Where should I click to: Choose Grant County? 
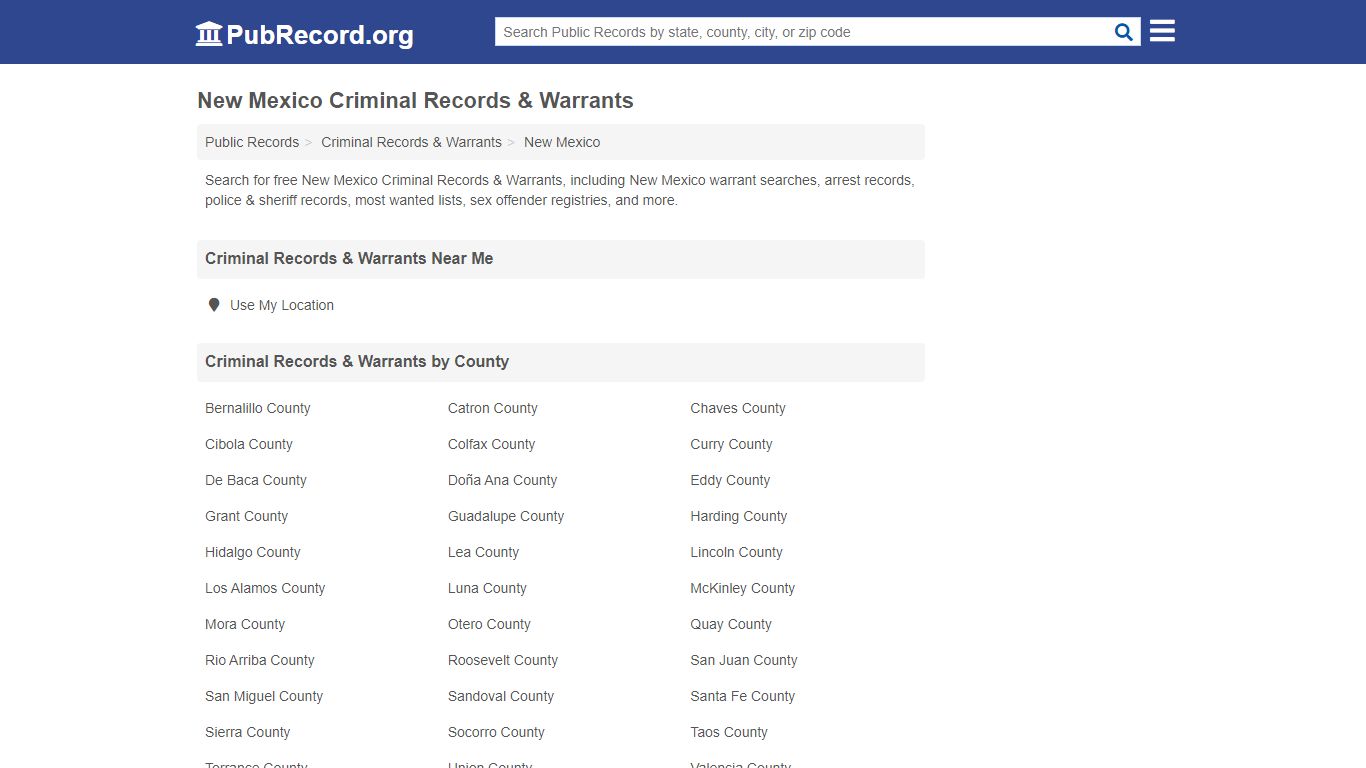(246, 516)
